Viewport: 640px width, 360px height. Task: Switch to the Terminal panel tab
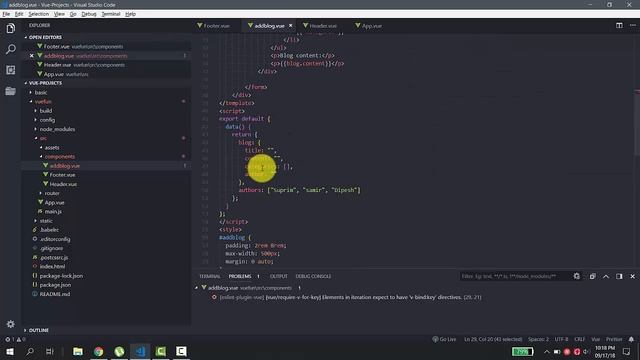click(x=210, y=276)
